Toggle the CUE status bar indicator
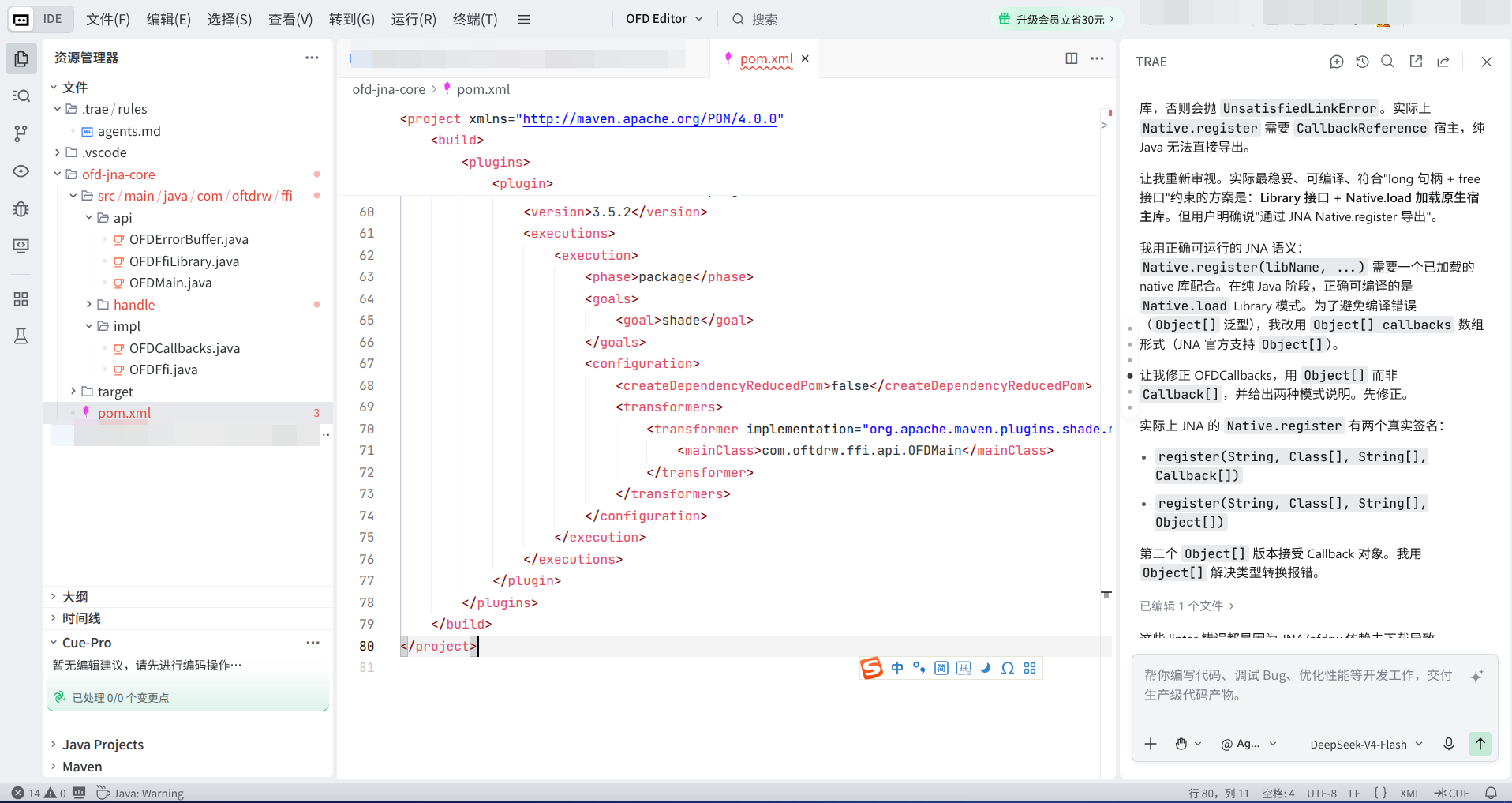 [x=1452, y=794]
